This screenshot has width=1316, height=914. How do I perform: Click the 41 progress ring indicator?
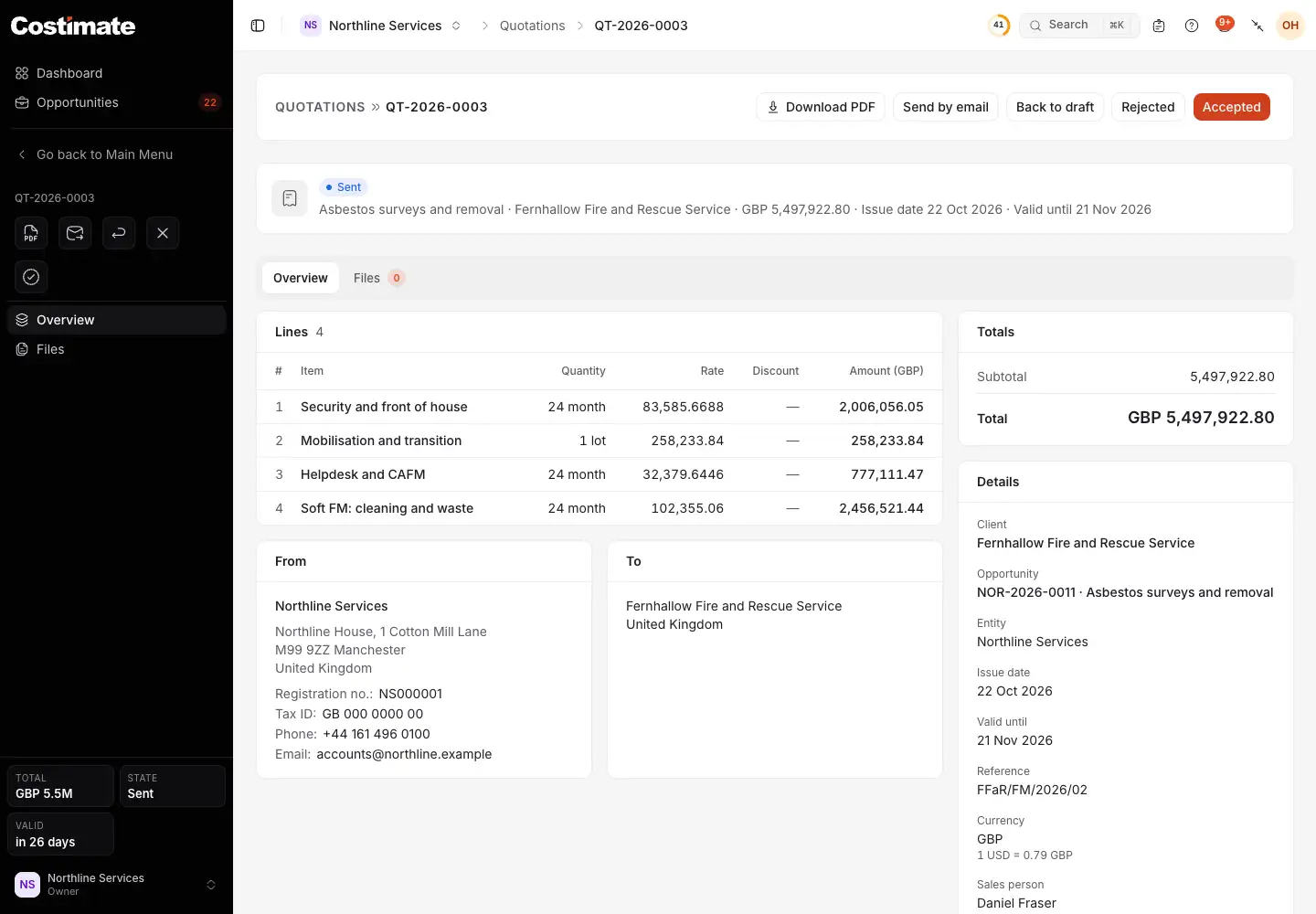click(999, 26)
